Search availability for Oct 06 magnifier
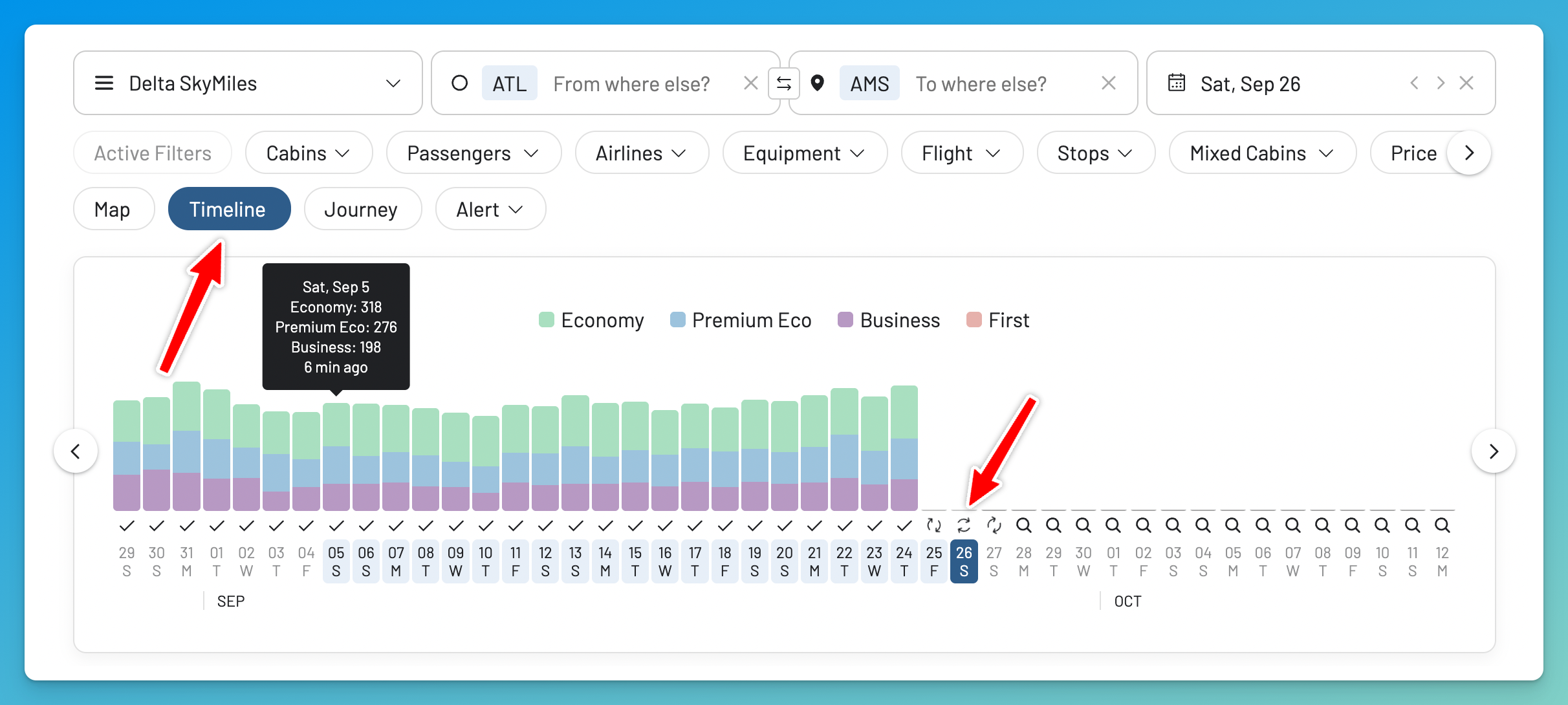 (1263, 525)
